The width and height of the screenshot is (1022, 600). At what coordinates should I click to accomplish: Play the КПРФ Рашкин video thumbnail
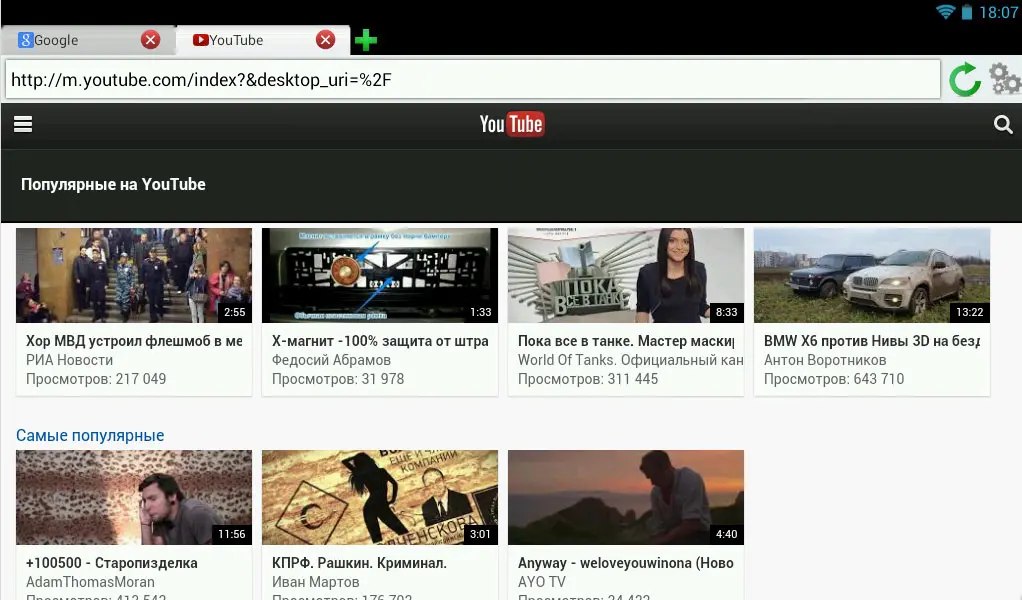[x=380, y=497]
